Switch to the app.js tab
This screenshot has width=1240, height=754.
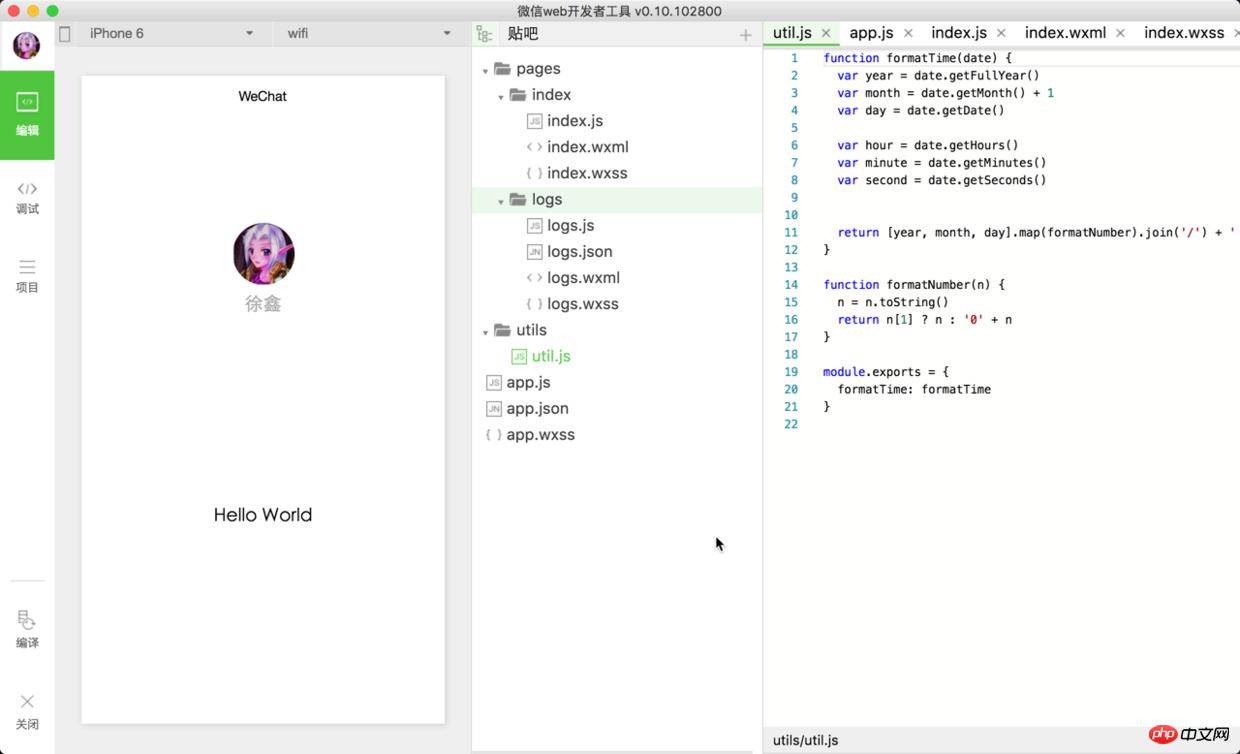pos(871,33)
